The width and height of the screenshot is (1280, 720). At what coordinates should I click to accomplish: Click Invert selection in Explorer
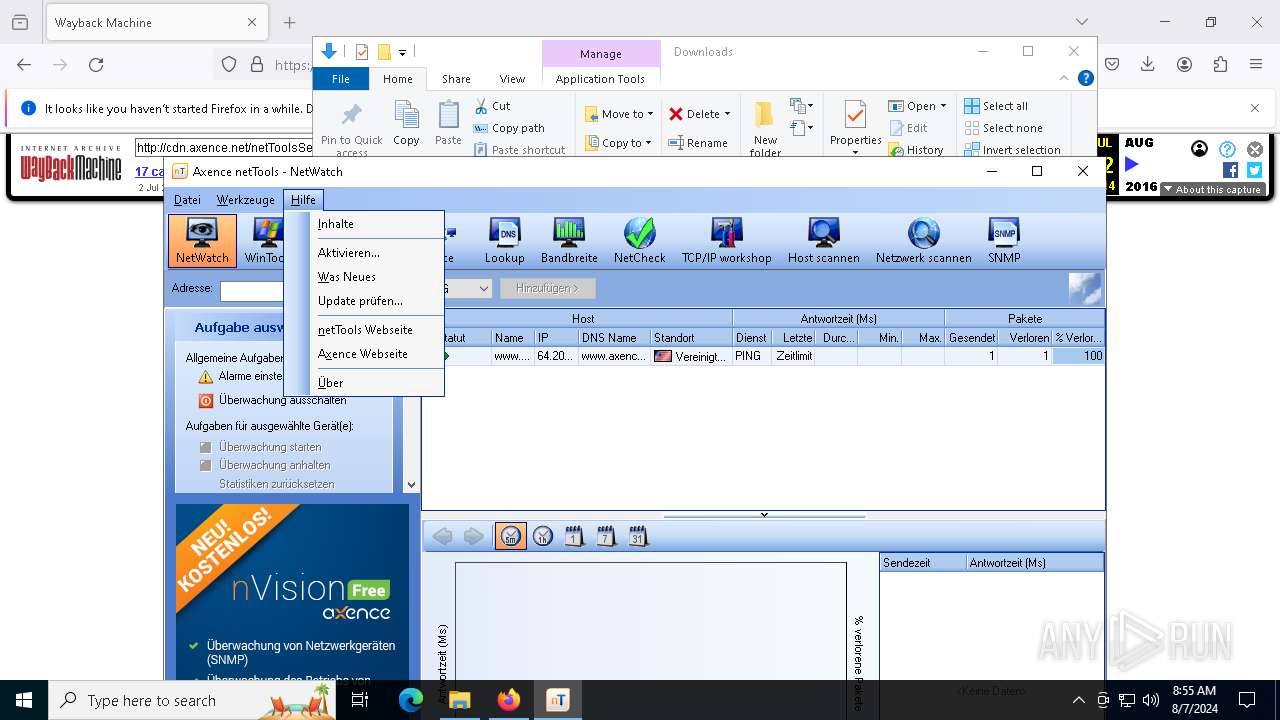[x=1012, y=150]
